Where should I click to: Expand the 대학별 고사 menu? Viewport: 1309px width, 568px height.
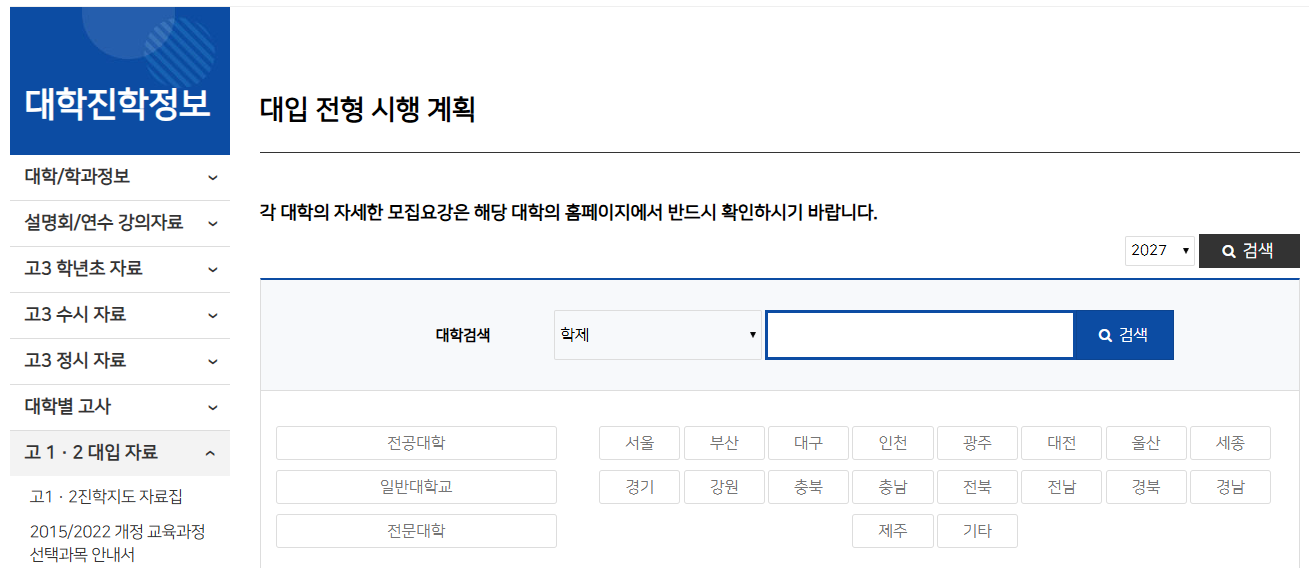pyautogui.click(x=120, y=407)
